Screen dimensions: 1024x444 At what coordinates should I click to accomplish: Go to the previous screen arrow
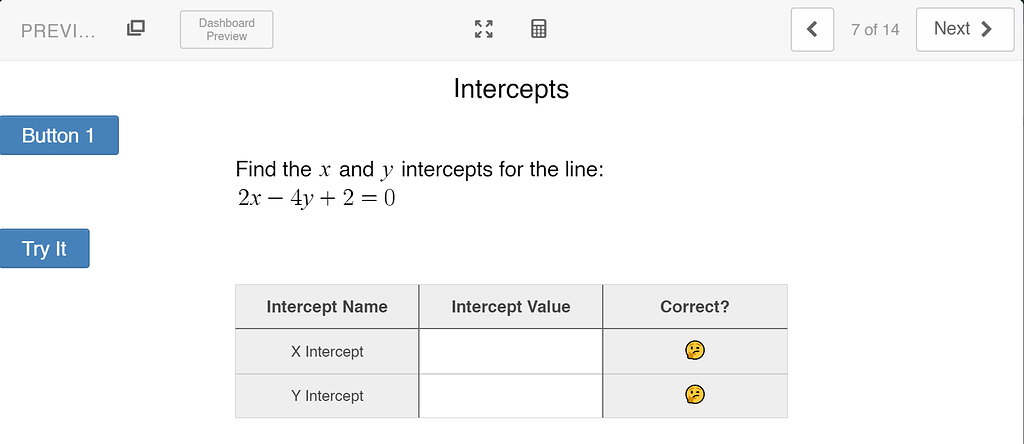[812, 29]
